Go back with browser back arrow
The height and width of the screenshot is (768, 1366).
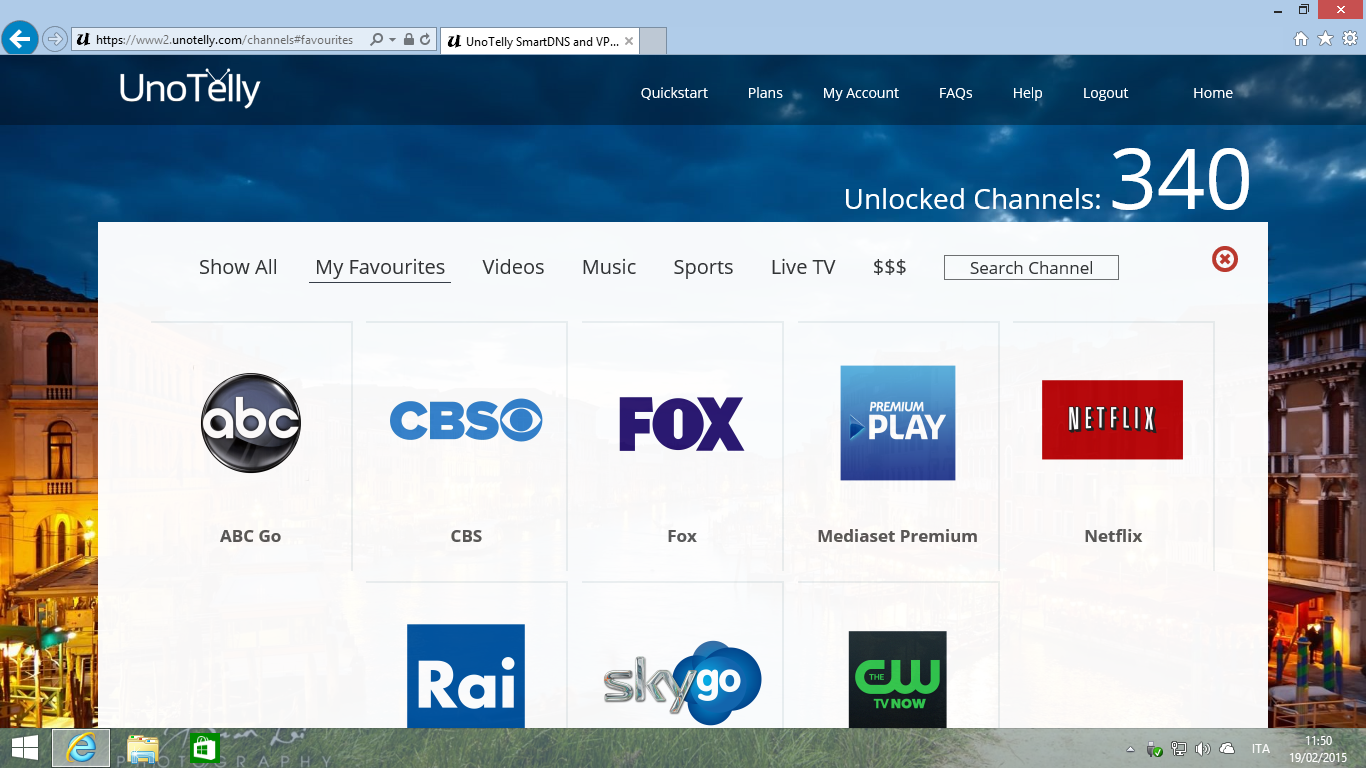[20, 39]
